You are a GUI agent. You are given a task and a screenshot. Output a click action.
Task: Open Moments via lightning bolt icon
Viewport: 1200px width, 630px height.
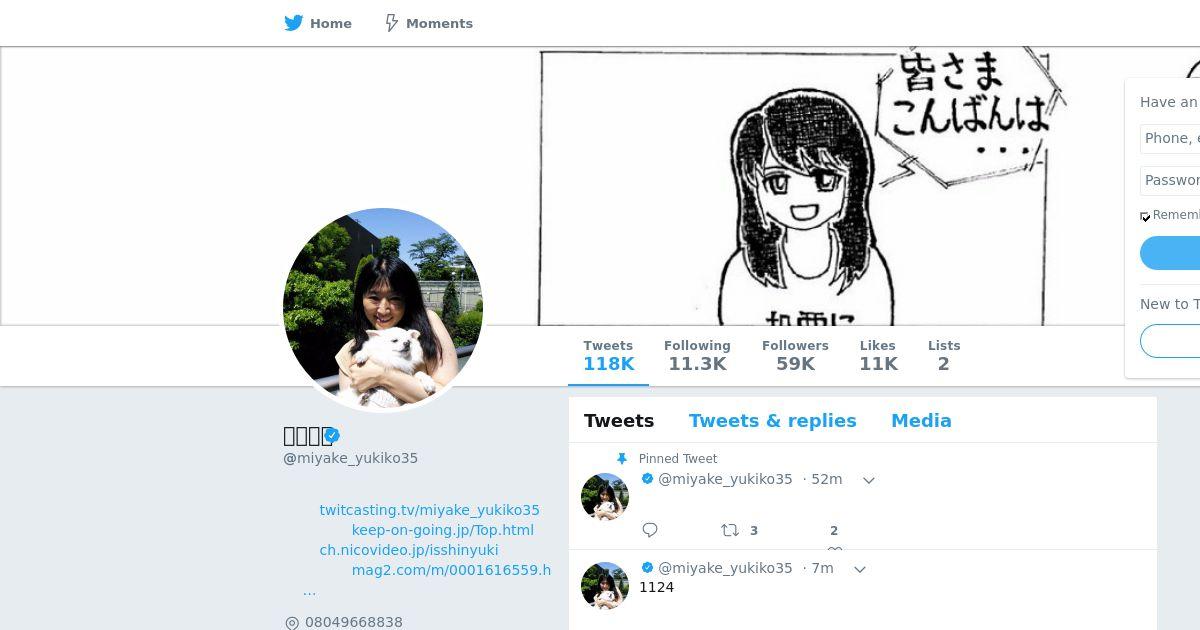tap(392, 23)
